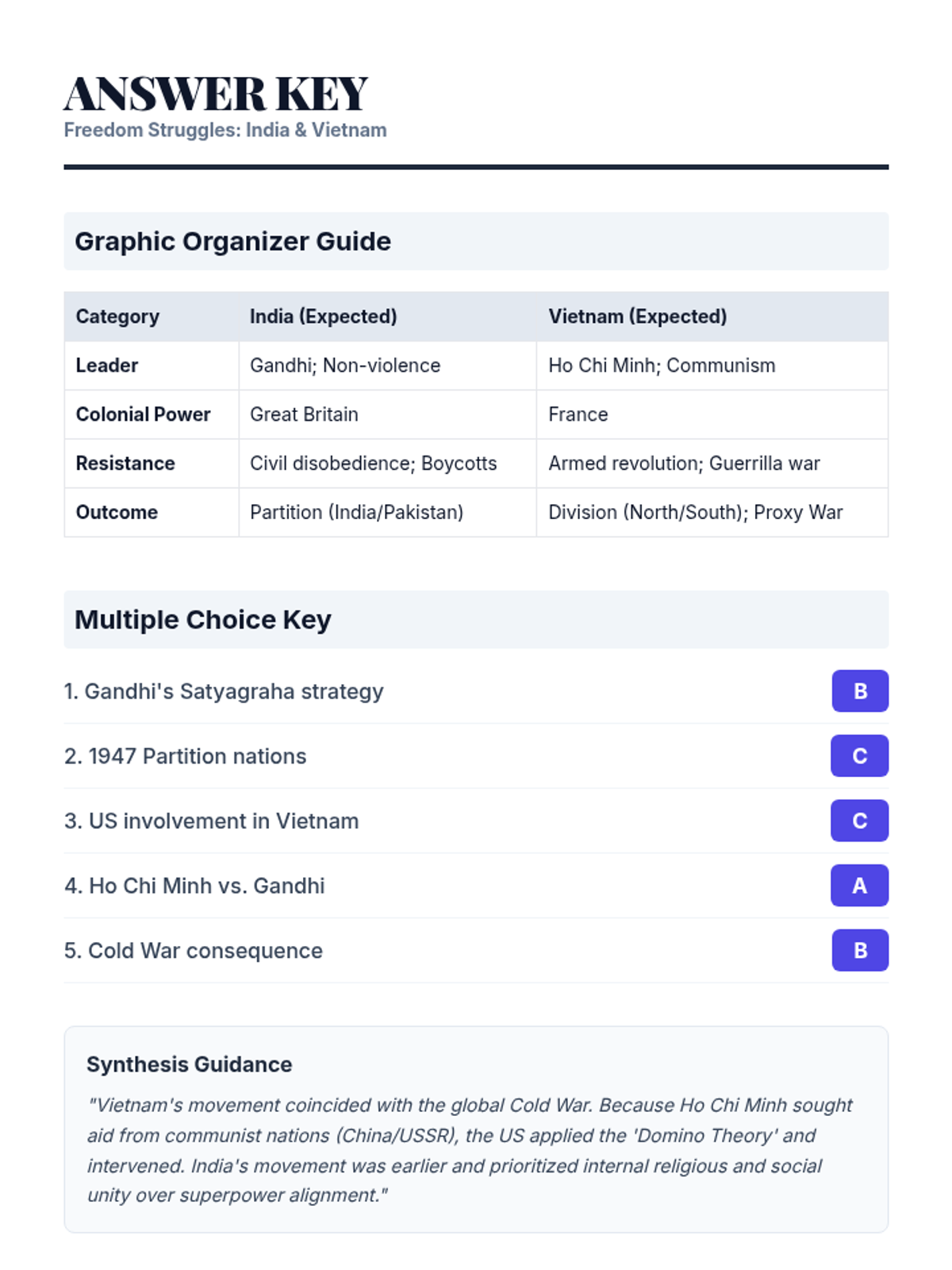Select the Gandhi; Non-violence table cell
Viewport: 952px width, 1270px height.
coord(345,366)
